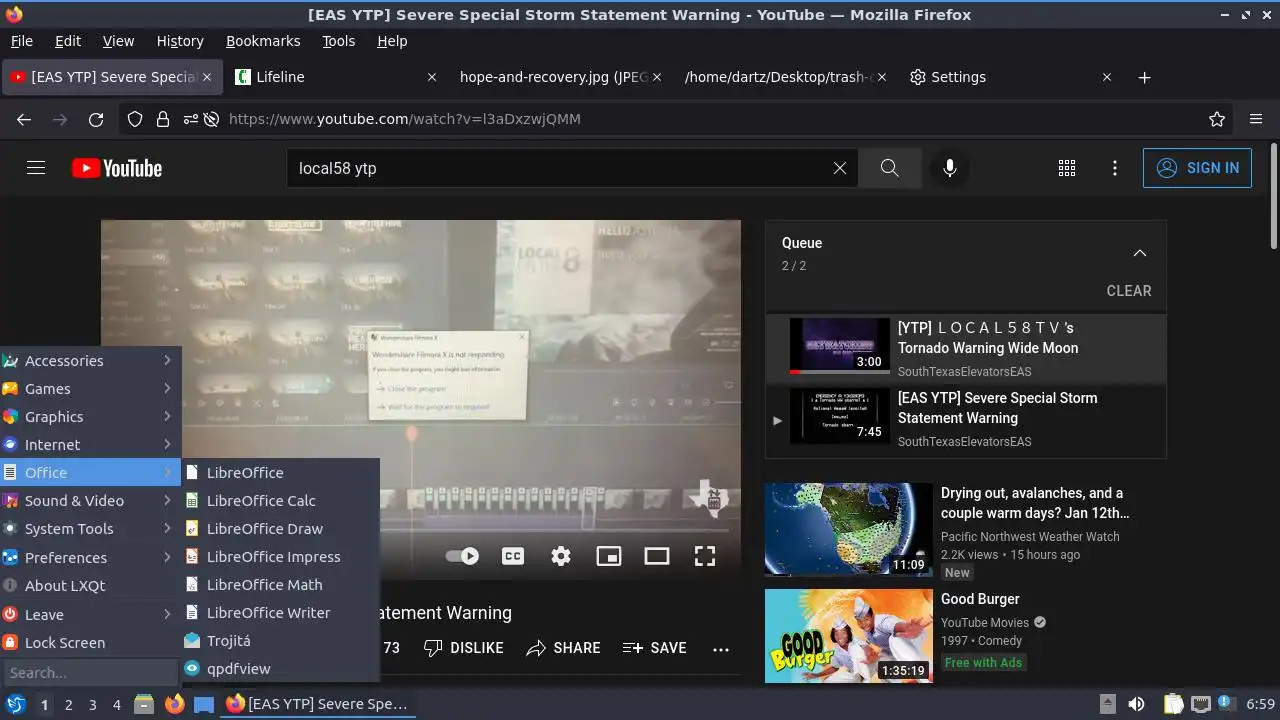Collapse the Queue panel with the chevron
Image resolution: width=1280 pixels, height=720 pixels.
pos(1139,253)
